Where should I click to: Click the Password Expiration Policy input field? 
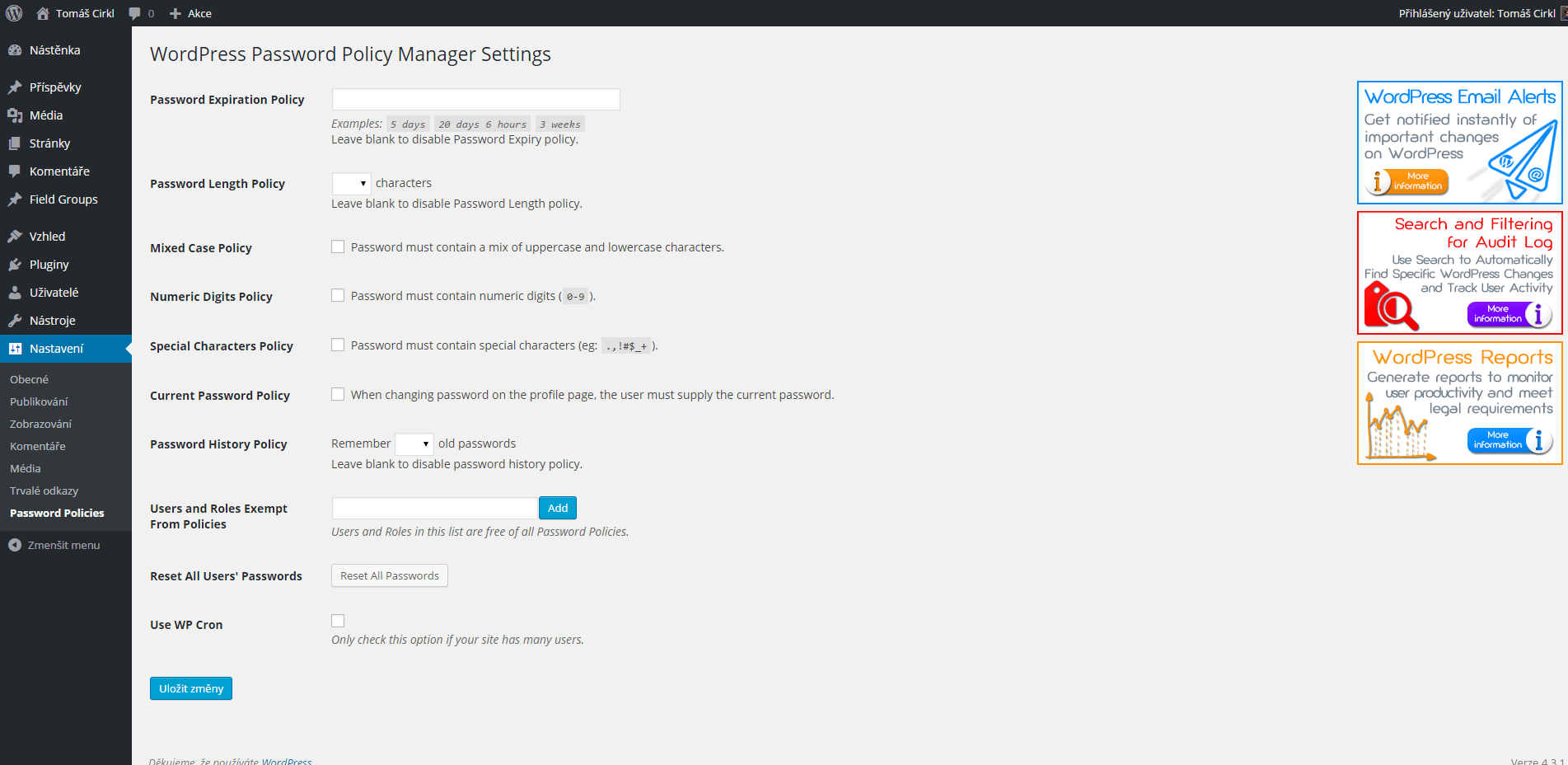[x=475, y=100]
